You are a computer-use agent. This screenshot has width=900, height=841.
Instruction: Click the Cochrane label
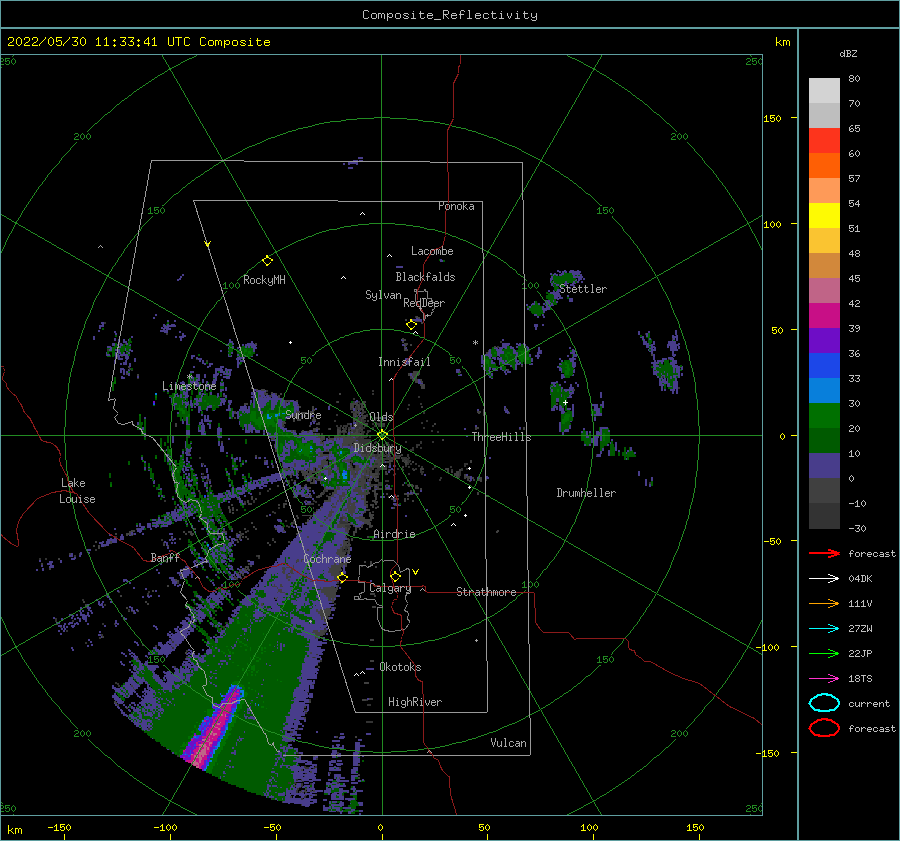click(x=327, y=559)
